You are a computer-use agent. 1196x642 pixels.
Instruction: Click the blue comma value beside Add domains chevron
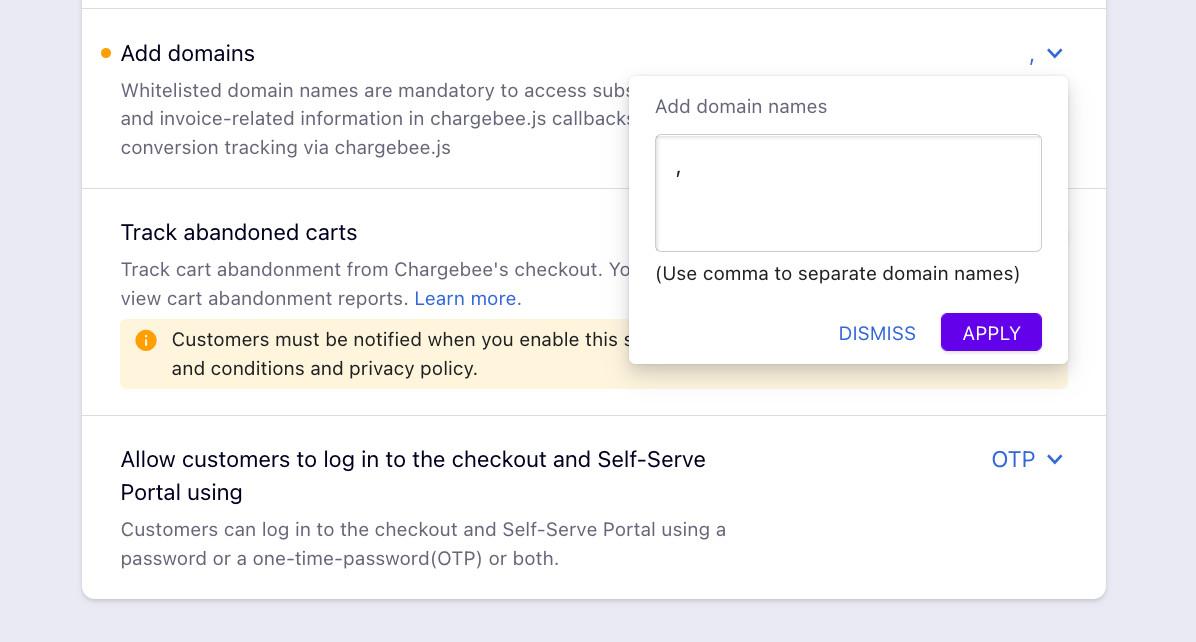point(1032,59)
